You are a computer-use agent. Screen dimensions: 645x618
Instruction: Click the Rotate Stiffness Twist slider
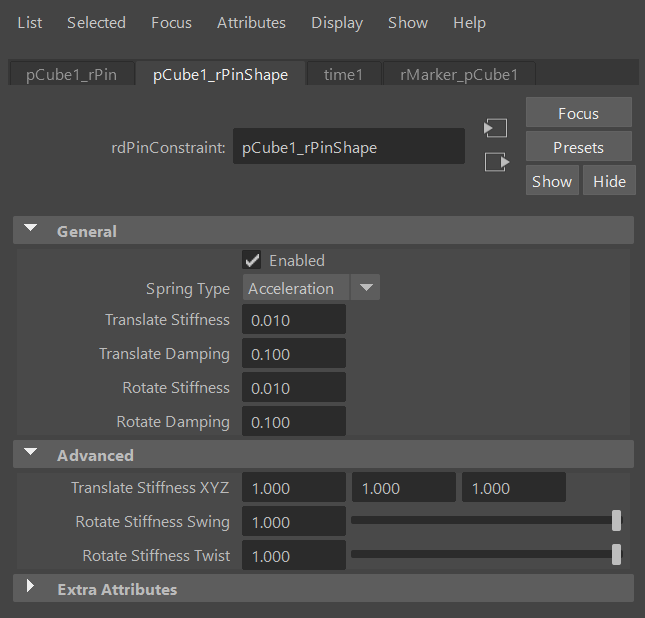tap(484, 555)
